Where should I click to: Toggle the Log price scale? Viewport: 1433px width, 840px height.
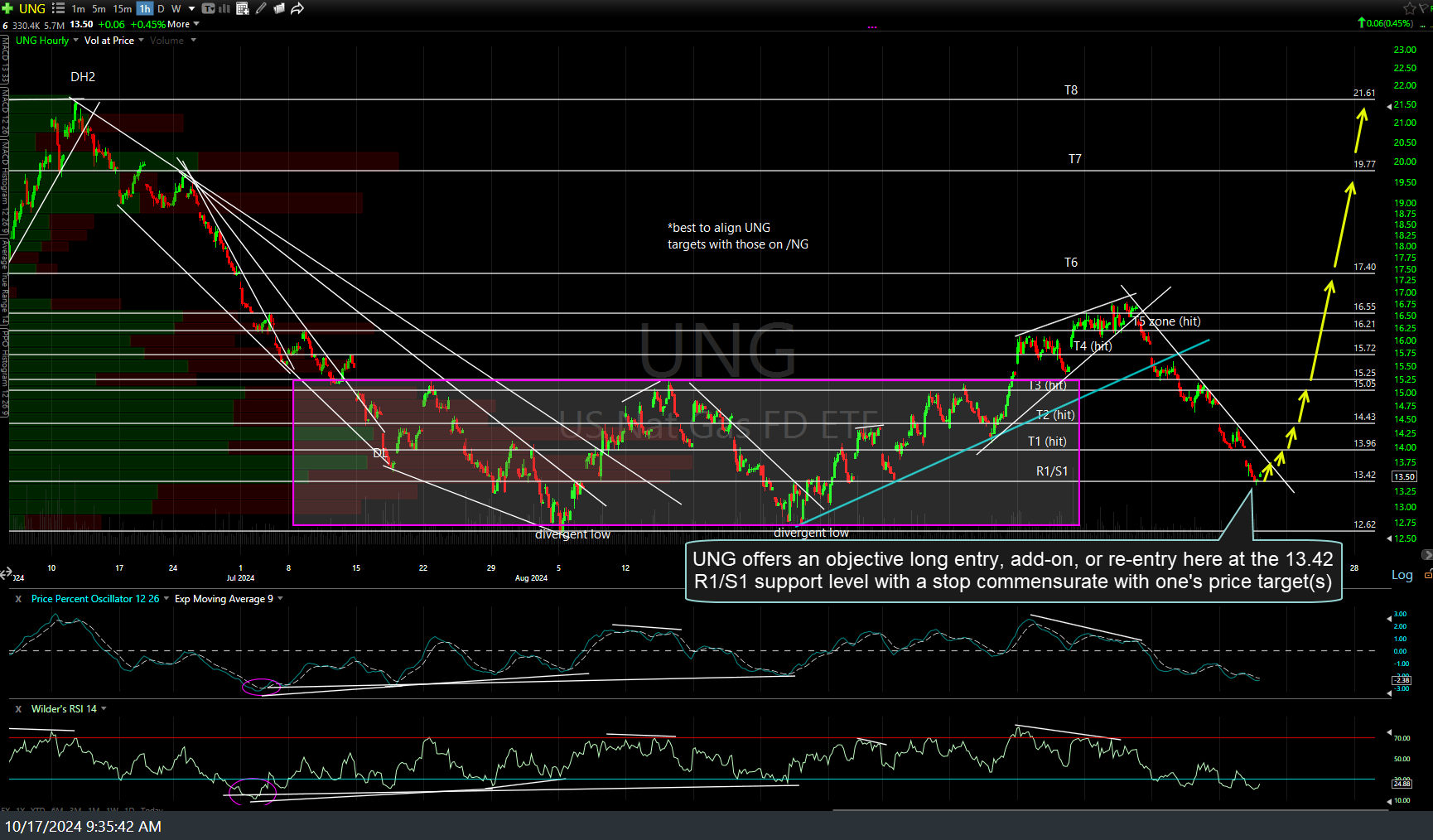coord(1402,575)
